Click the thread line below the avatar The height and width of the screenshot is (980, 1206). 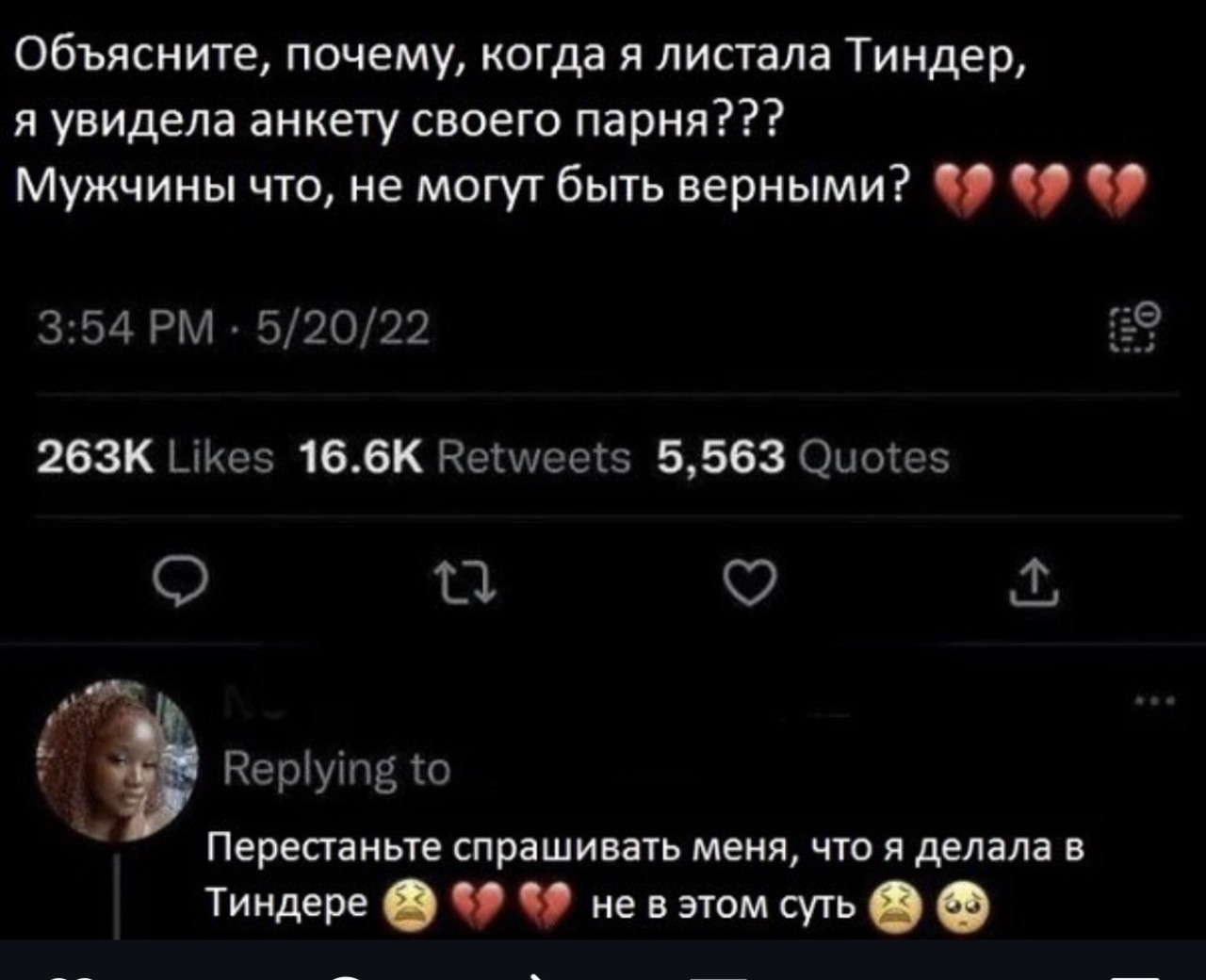(118, 891)
